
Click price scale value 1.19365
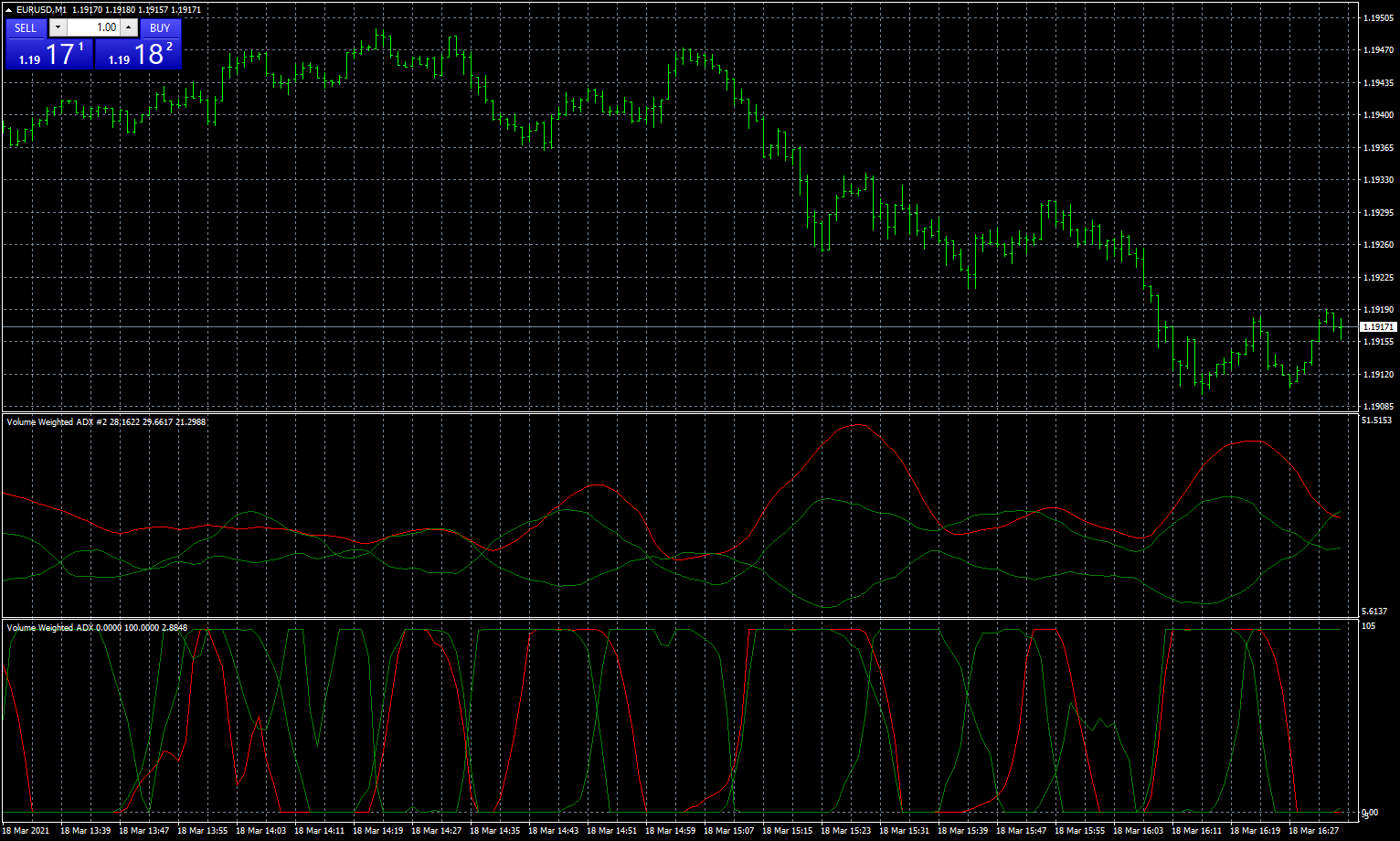pyautogui.click(x=1378, y=148)
